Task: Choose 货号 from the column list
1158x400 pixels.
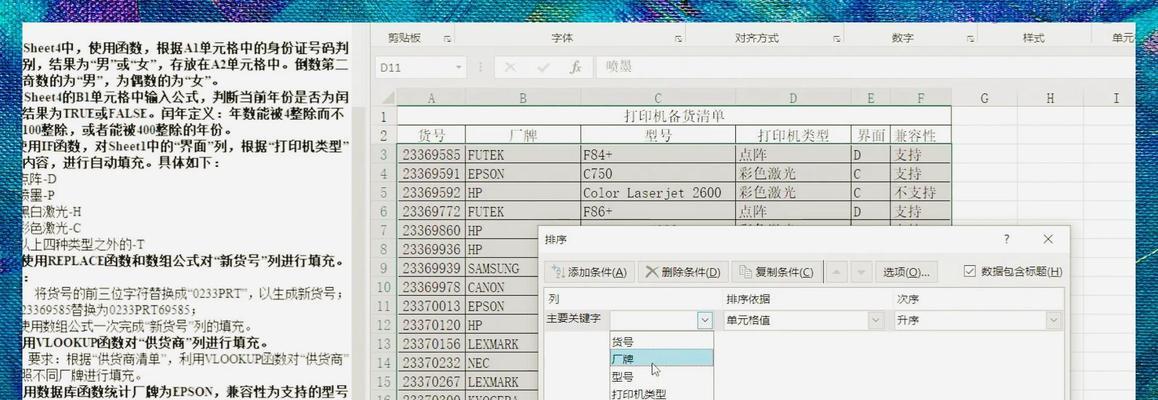Action: 661,342
